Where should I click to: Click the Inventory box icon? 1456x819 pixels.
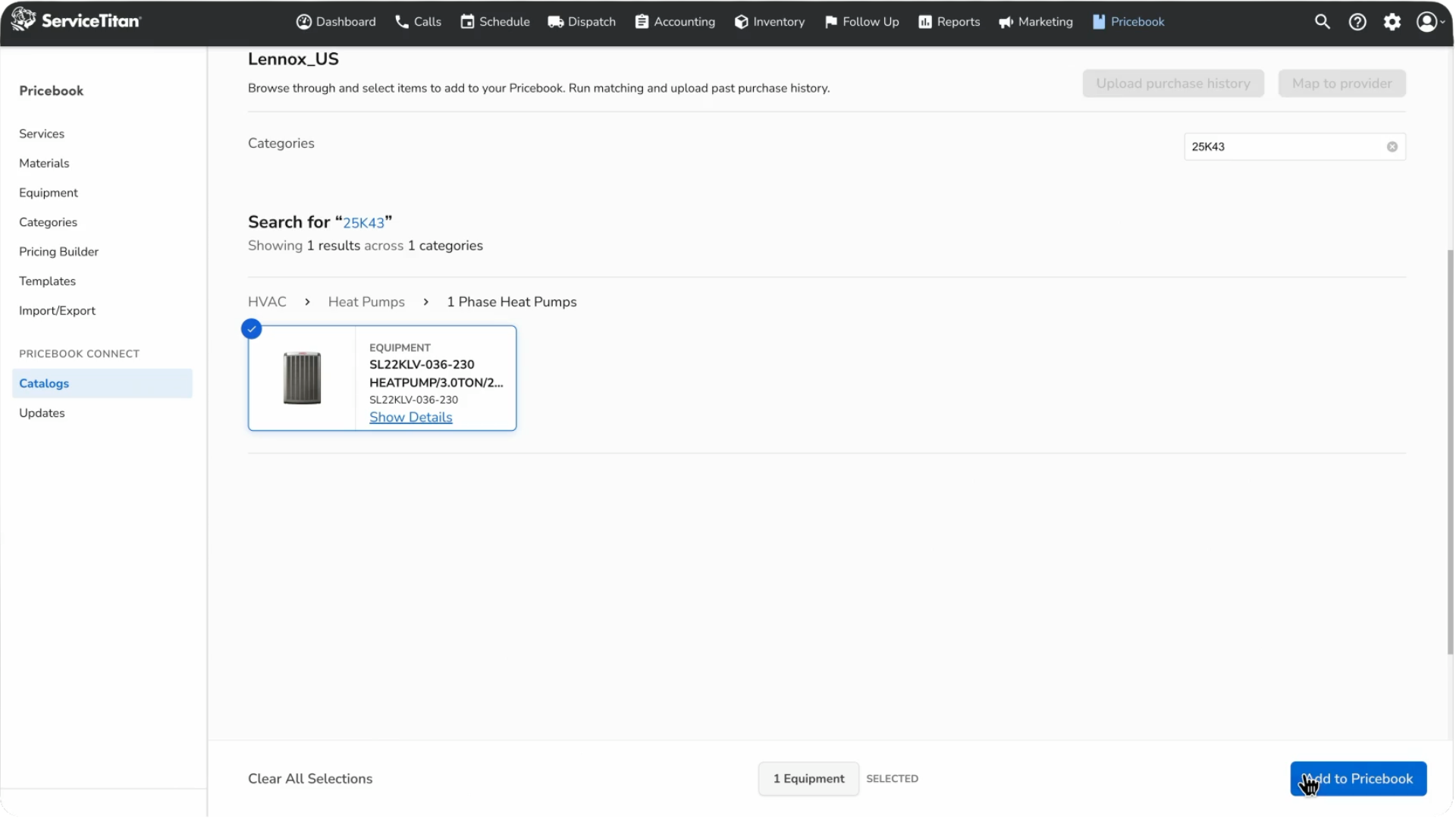click(742, 22)
